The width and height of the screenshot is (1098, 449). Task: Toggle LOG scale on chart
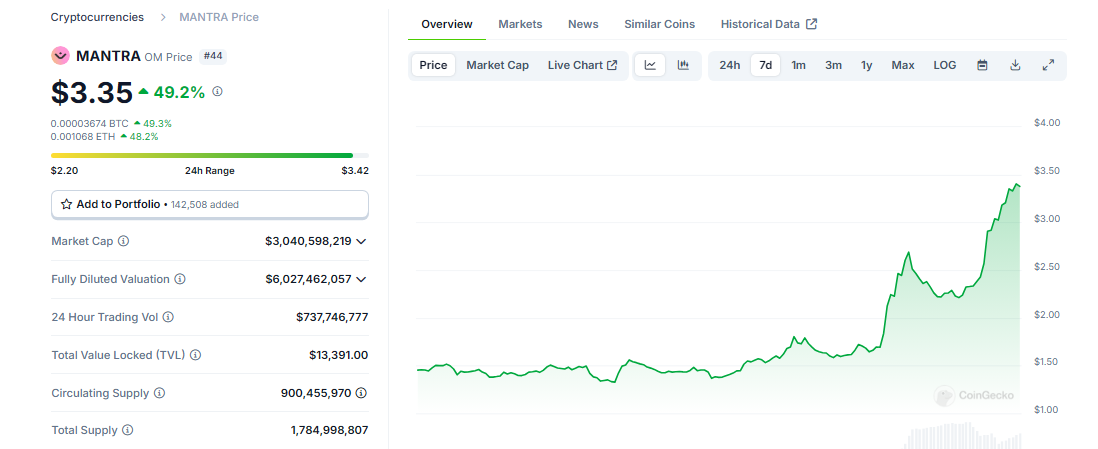[x=944, y=65]
